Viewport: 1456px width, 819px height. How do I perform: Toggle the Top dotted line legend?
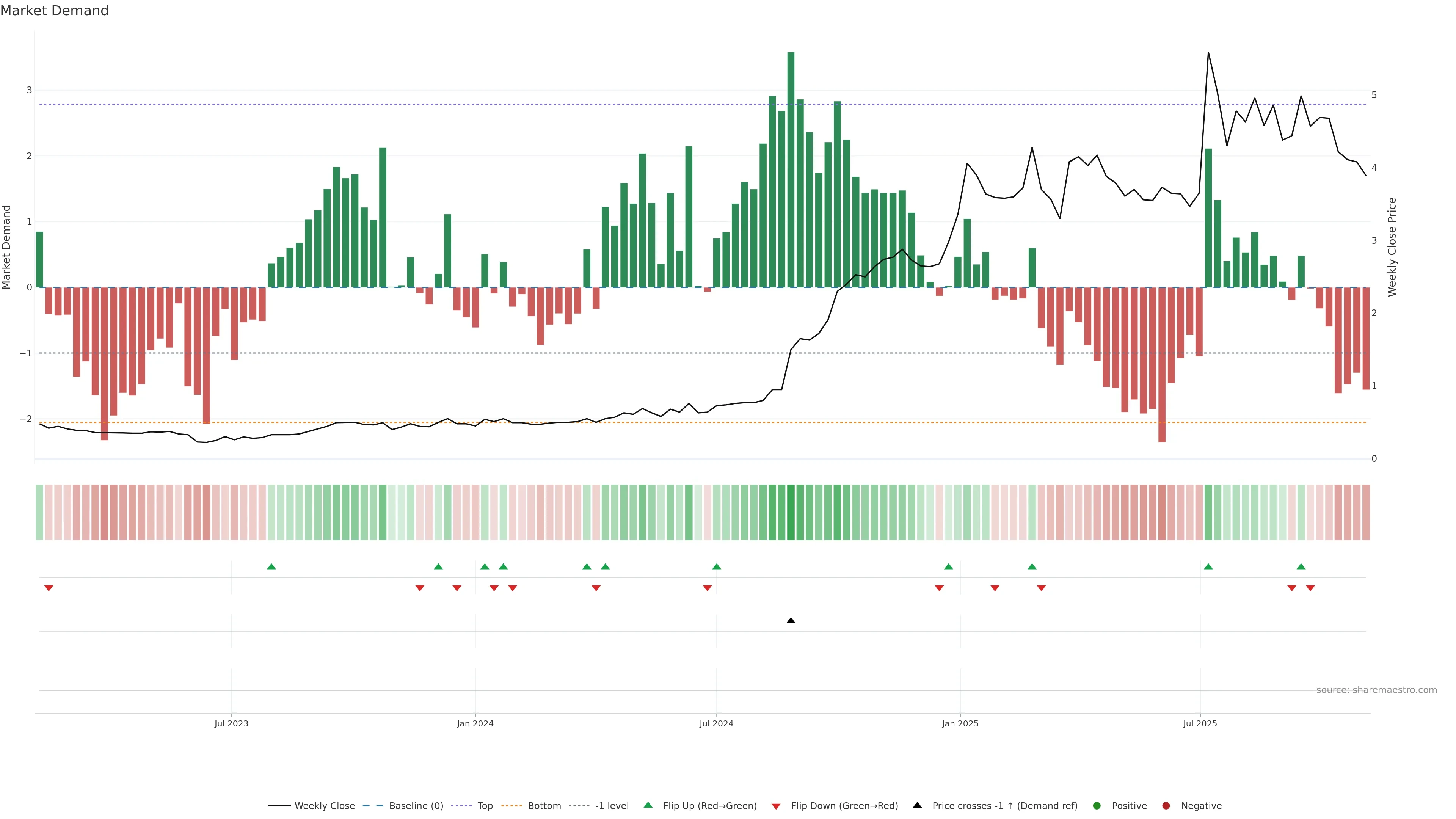pyautogui.click(x=485, y=806)
